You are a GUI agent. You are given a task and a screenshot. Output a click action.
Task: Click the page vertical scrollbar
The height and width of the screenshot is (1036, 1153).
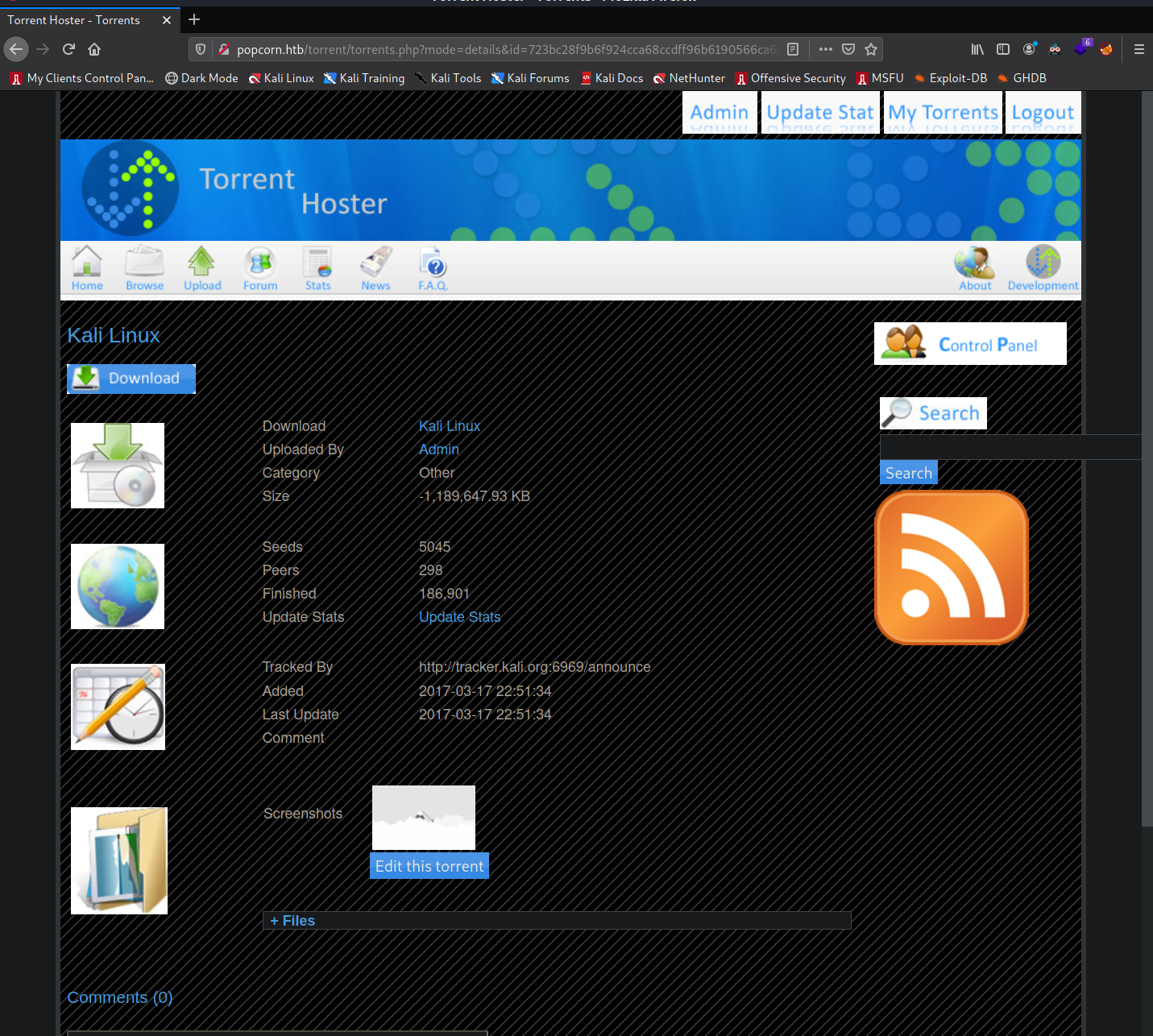[1147, 459]
